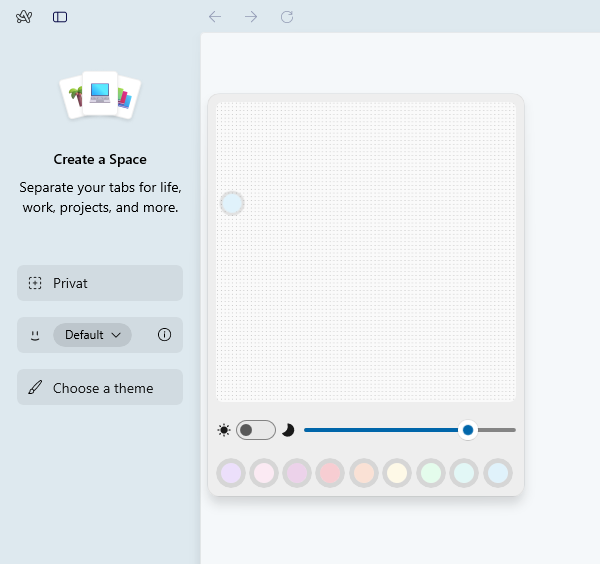Adjust the blue opacity slider handle
Image resolution: width=600 pixels, height=564 pixels.
(x=468, y=430)
